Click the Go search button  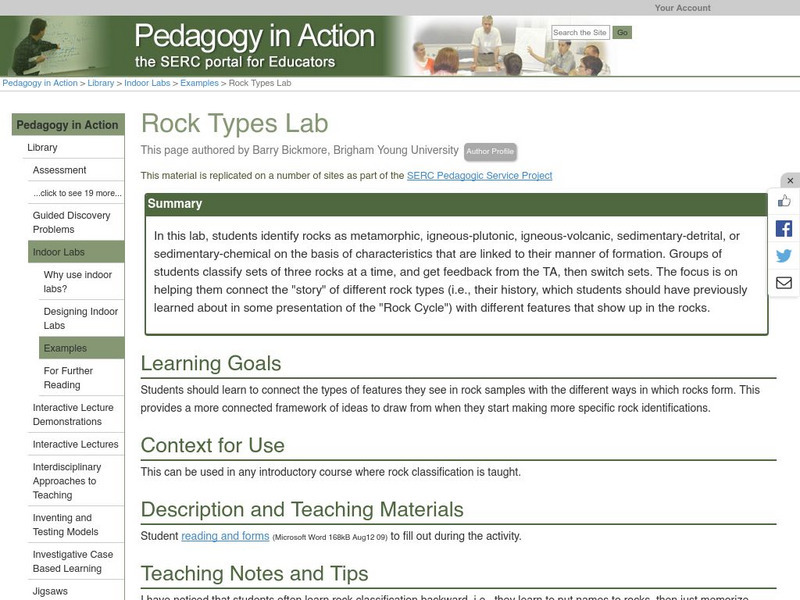[622, 33]
